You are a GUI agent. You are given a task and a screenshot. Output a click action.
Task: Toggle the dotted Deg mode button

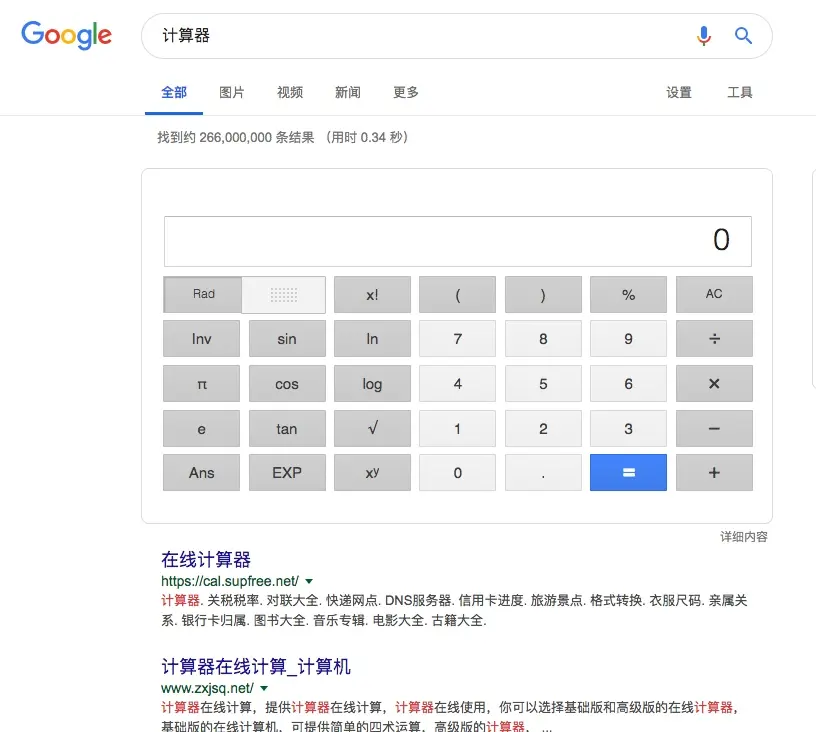[284, 294]
